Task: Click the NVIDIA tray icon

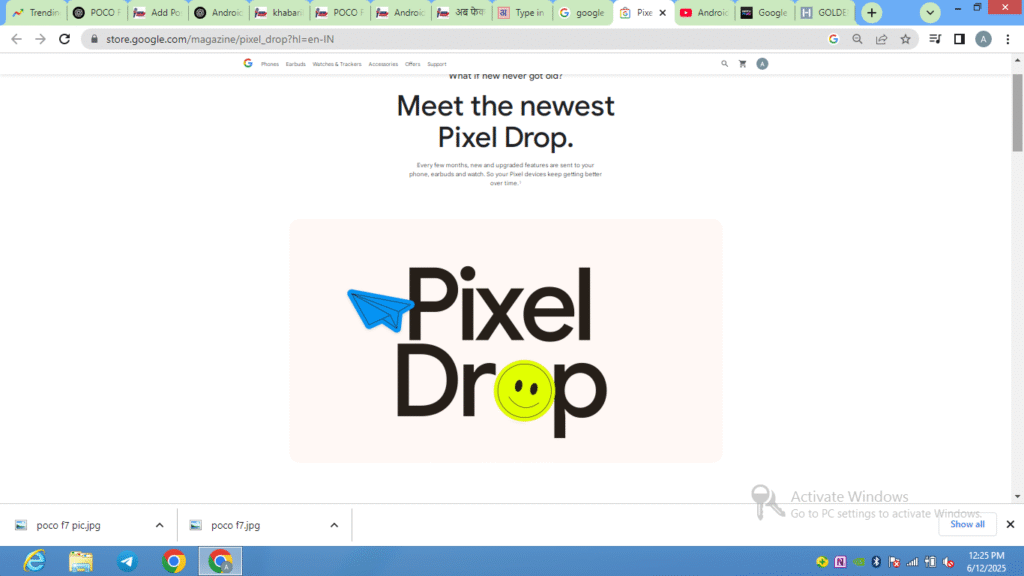Action: 859,562
